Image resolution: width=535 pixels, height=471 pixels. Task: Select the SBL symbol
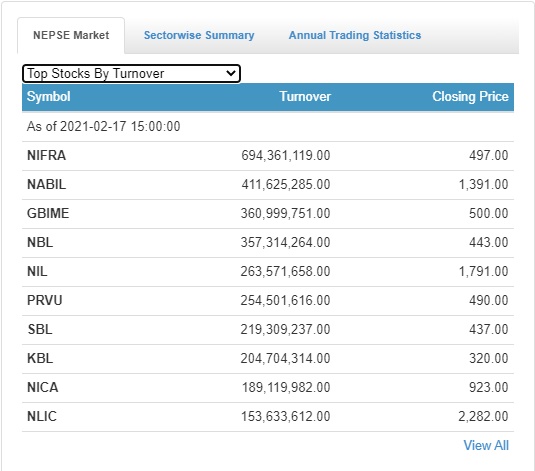coord(40,329)
